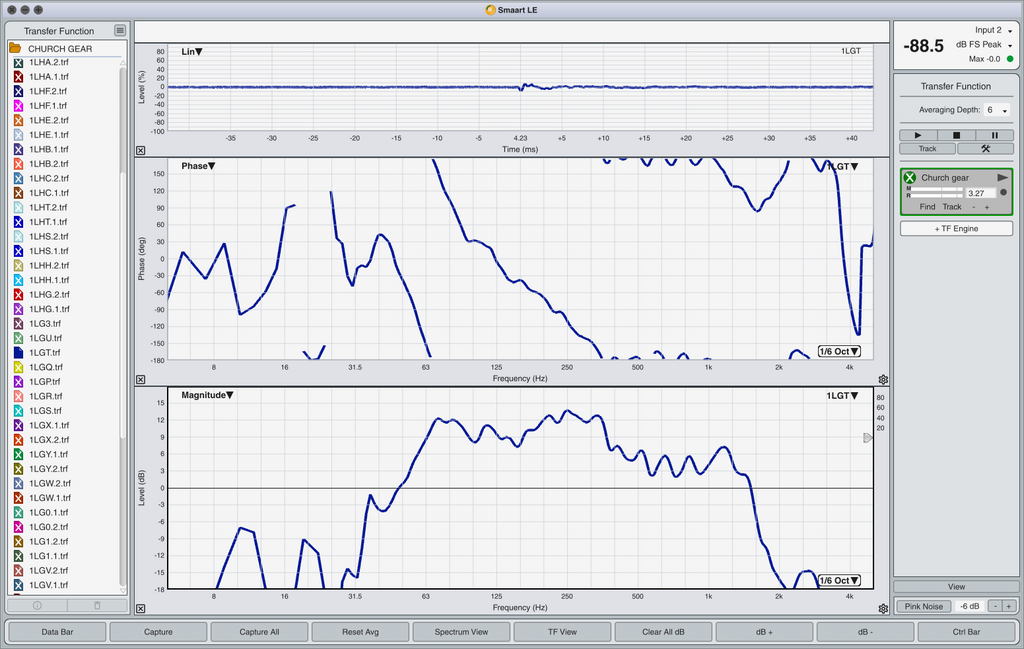Open the Phase plot 1/6 Oct smoothing dropdown

[x=839, y=351]
